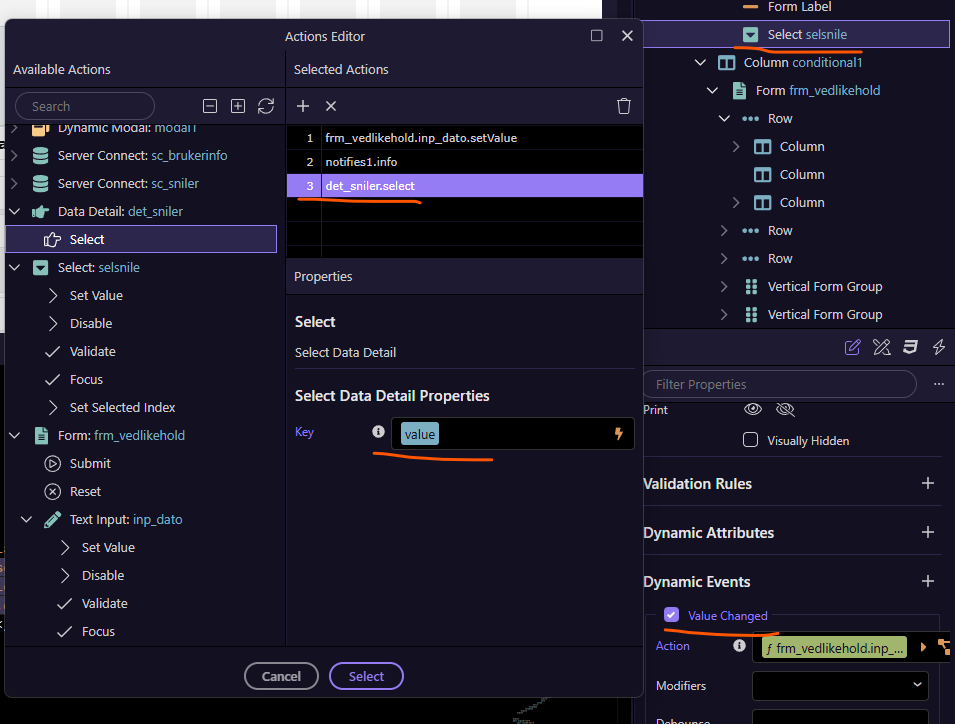955x724 pixels.
Task: Remove selected action with X icon
Action: tap(331, 106)
